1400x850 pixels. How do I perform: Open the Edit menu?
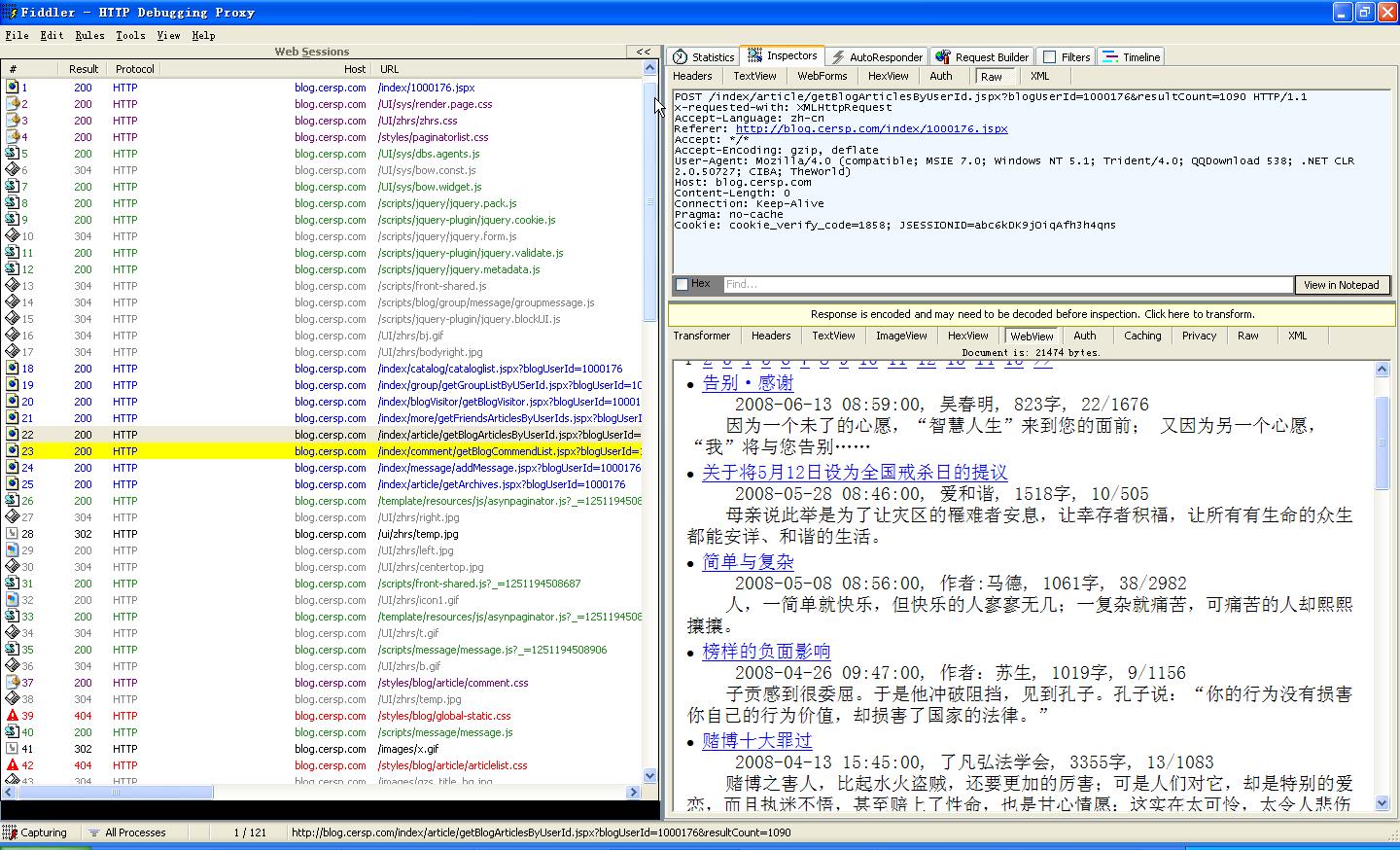click(x=52, y=35)
